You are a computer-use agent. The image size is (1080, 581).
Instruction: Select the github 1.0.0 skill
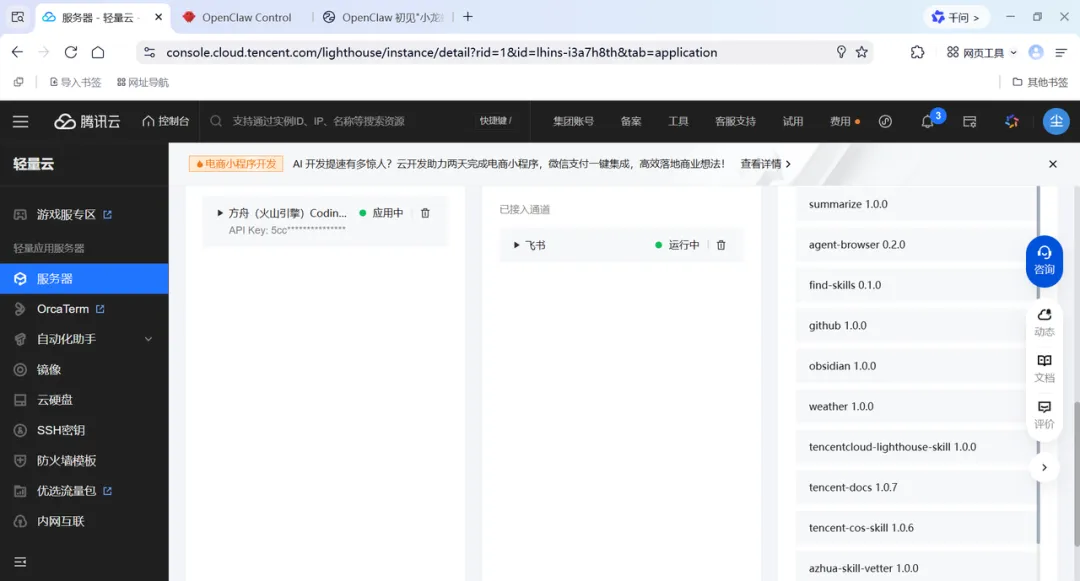[x=916, y=326]
